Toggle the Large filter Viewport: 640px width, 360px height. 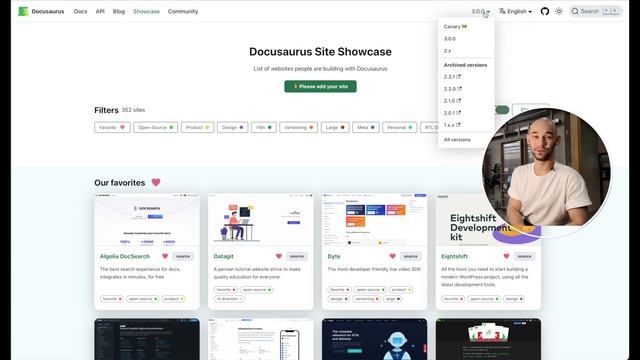point(335,127)
